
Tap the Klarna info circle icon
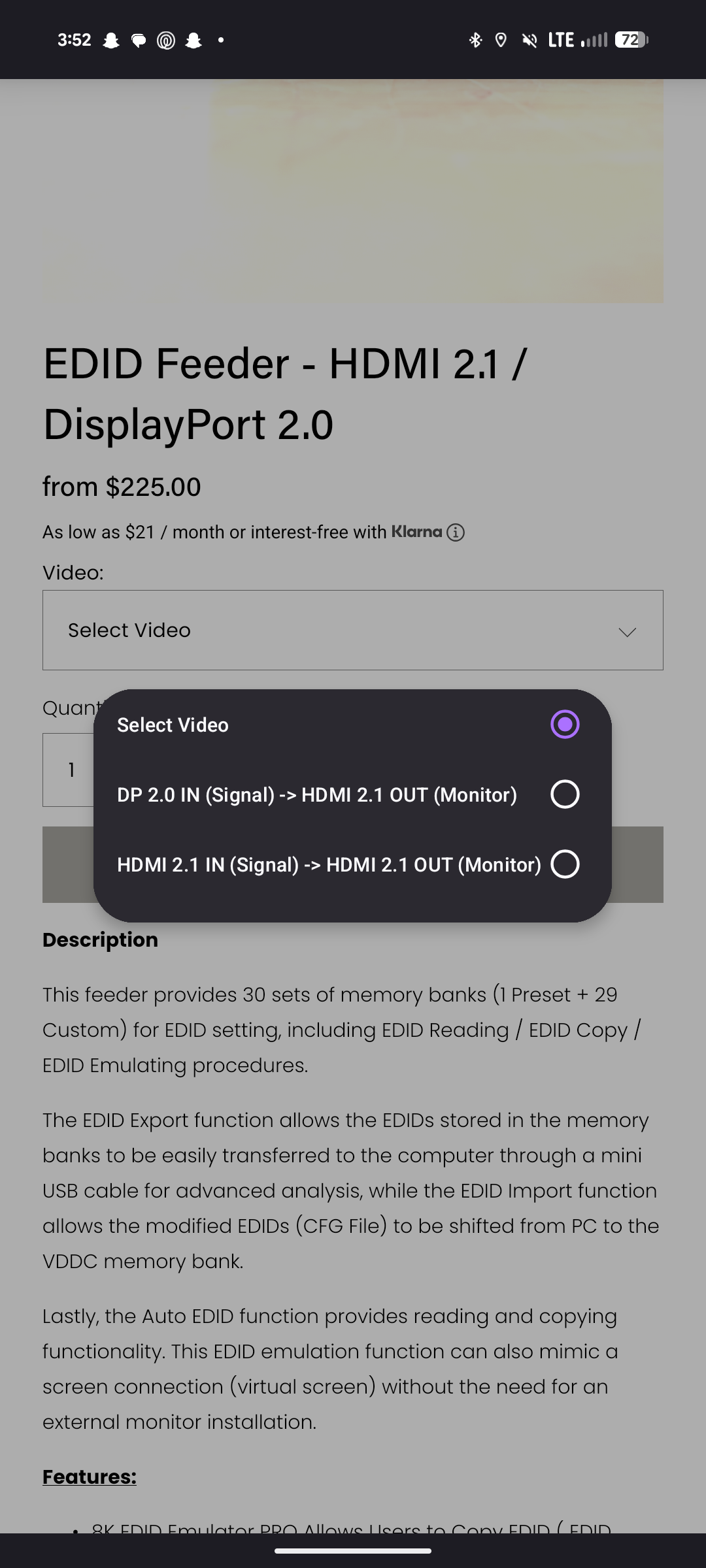[456, 532]
